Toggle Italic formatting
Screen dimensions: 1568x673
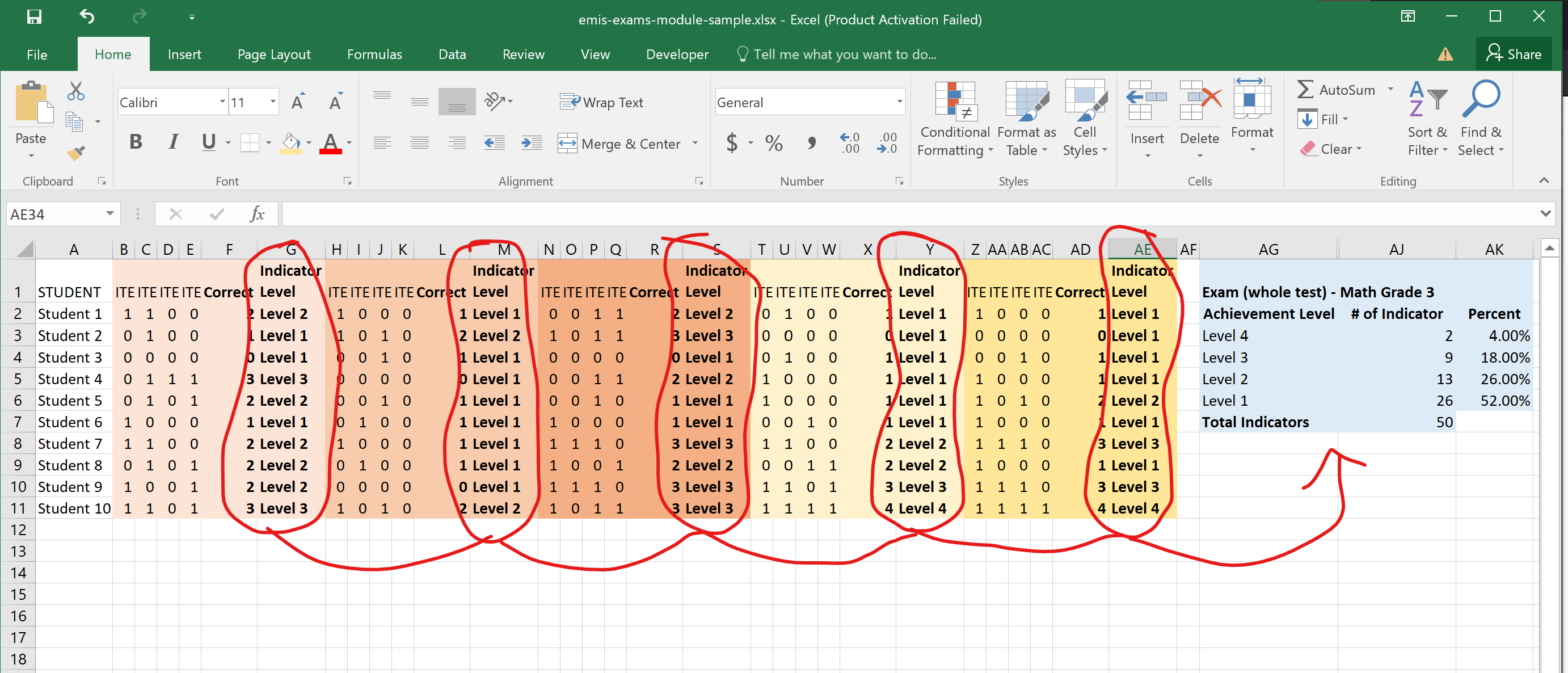click(174, 142)
